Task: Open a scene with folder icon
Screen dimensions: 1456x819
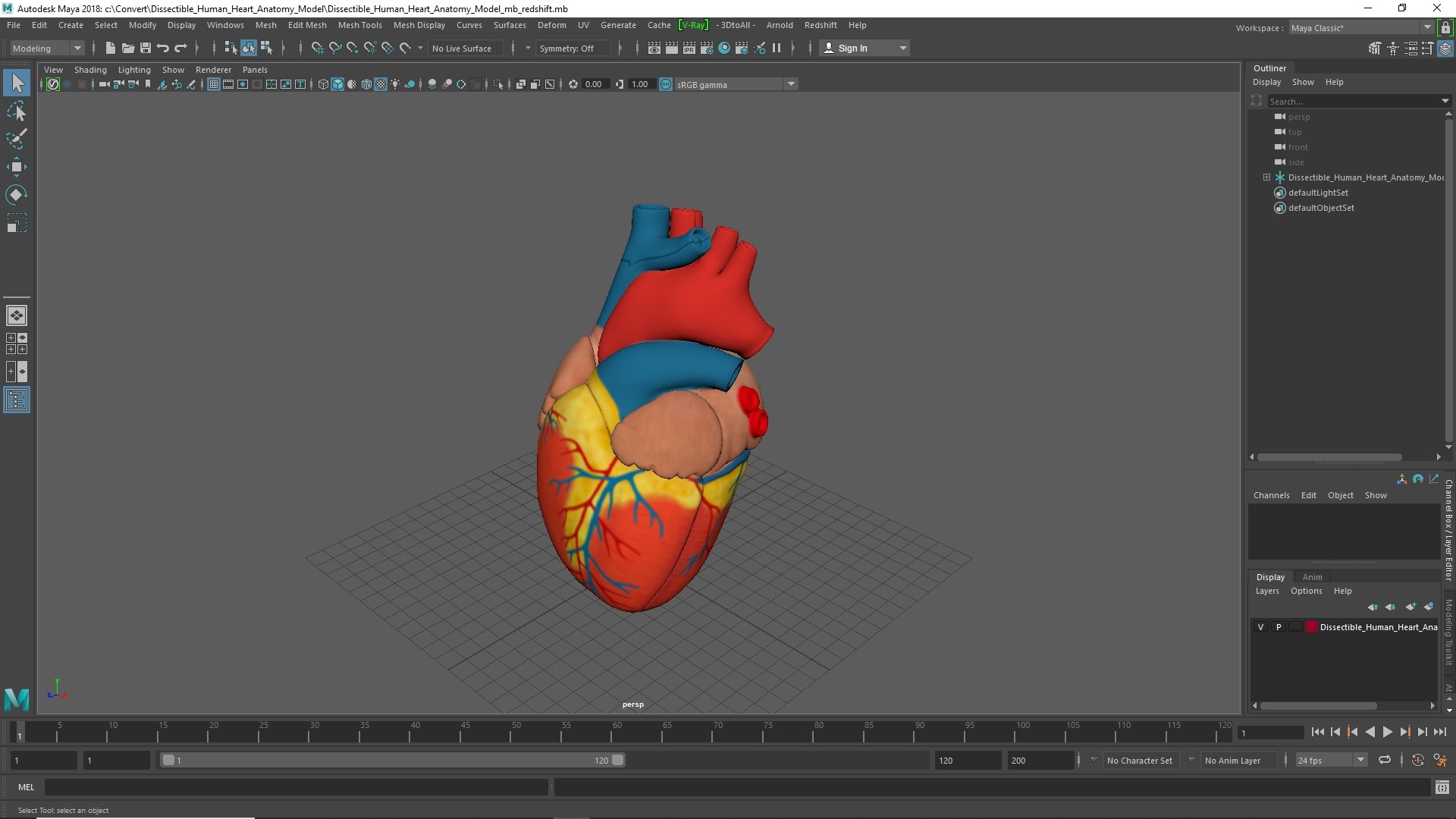Action: (x=127, y=48)
